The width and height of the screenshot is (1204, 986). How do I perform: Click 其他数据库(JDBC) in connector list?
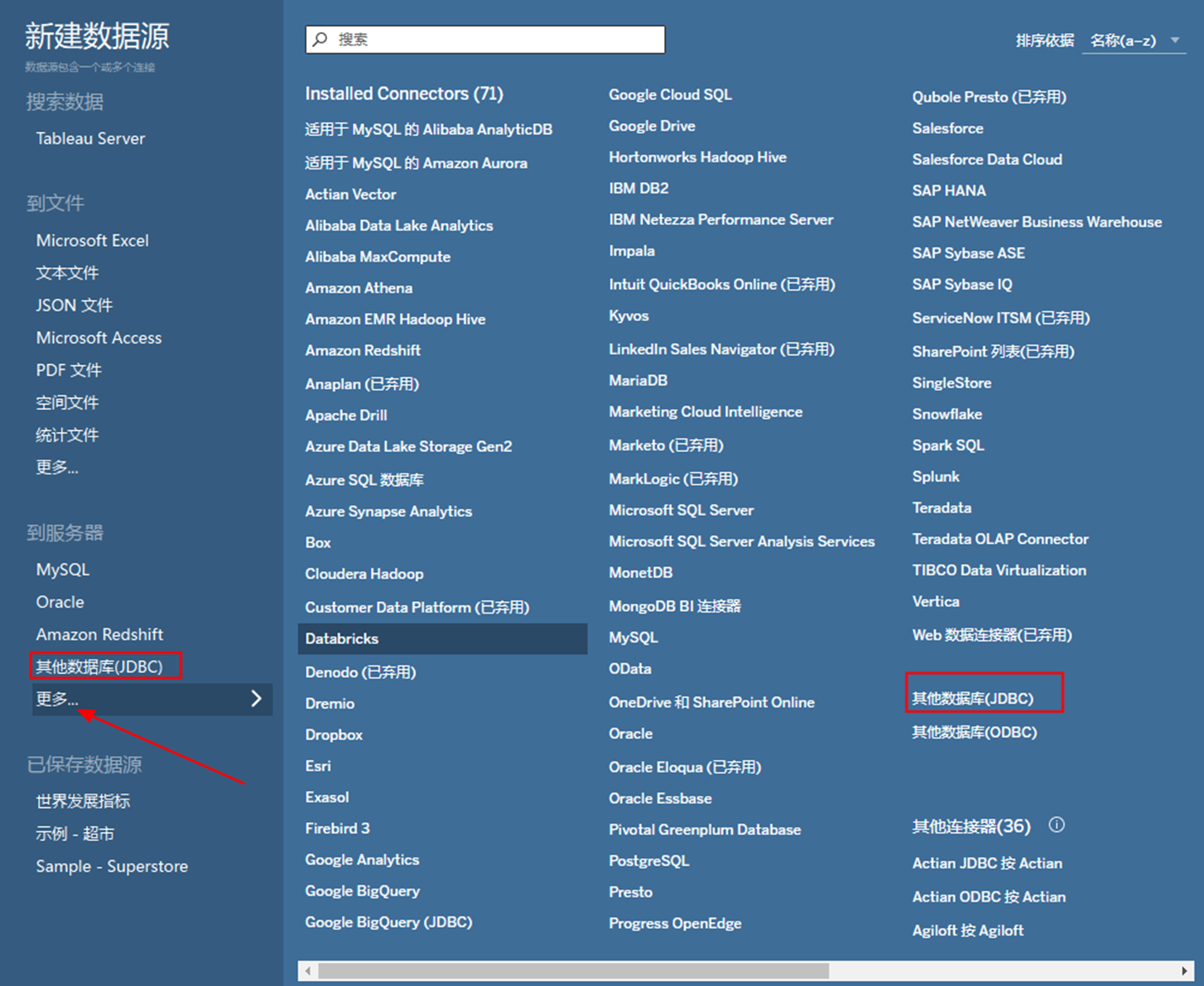click(972, 699)
